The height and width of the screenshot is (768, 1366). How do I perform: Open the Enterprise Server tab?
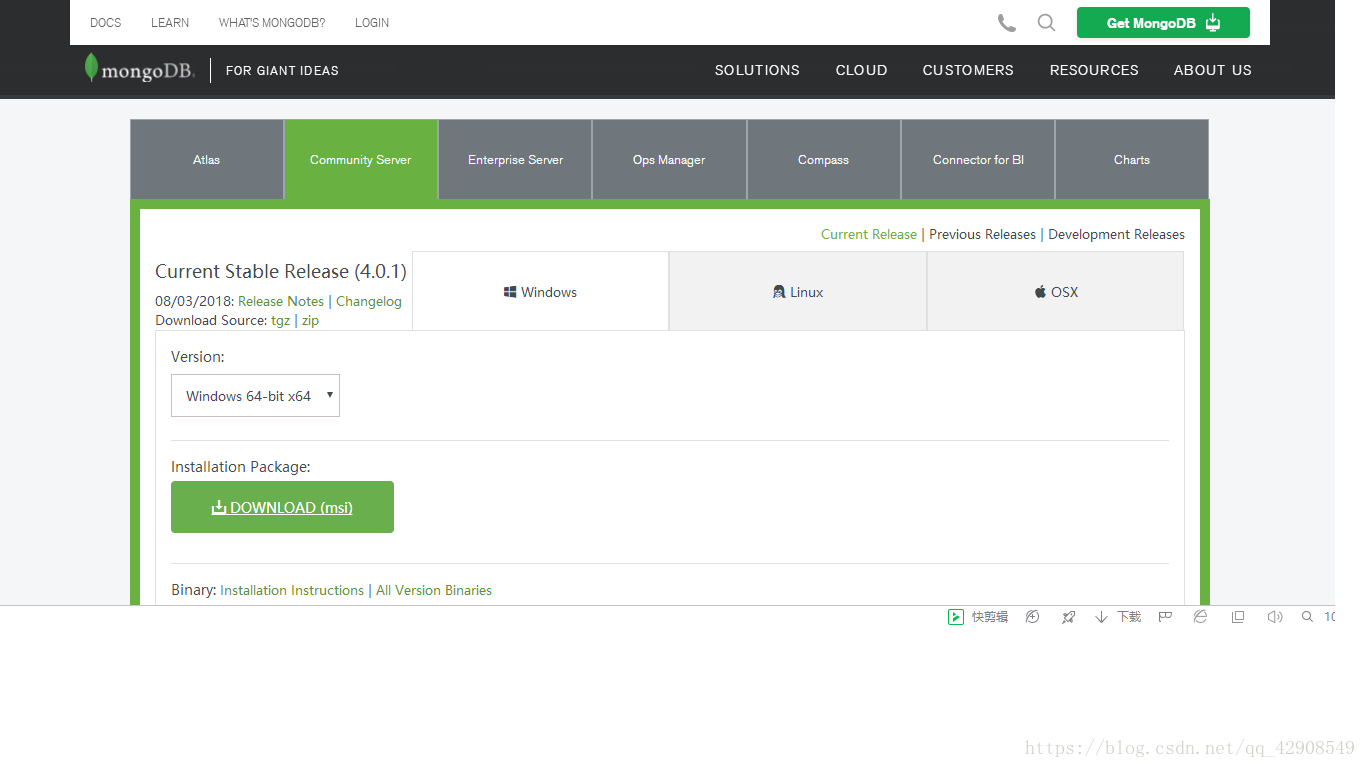(x=515, y=160)
